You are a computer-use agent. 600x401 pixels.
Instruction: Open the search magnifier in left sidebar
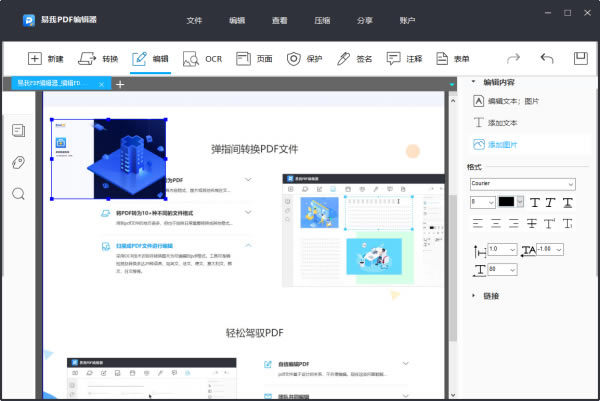[x=19, y=194]
